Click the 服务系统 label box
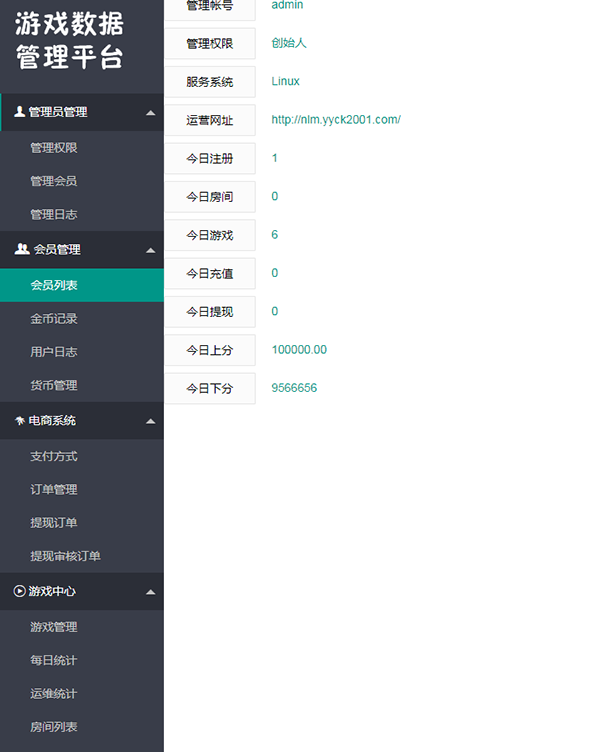 tap(210, 82)
